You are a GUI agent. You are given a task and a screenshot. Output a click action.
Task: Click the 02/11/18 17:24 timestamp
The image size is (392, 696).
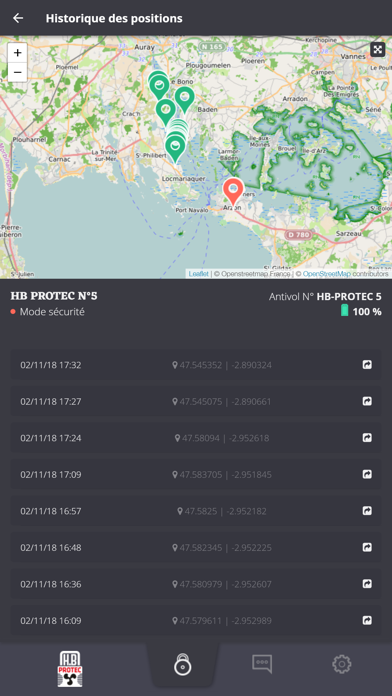(x=51, y=438)
